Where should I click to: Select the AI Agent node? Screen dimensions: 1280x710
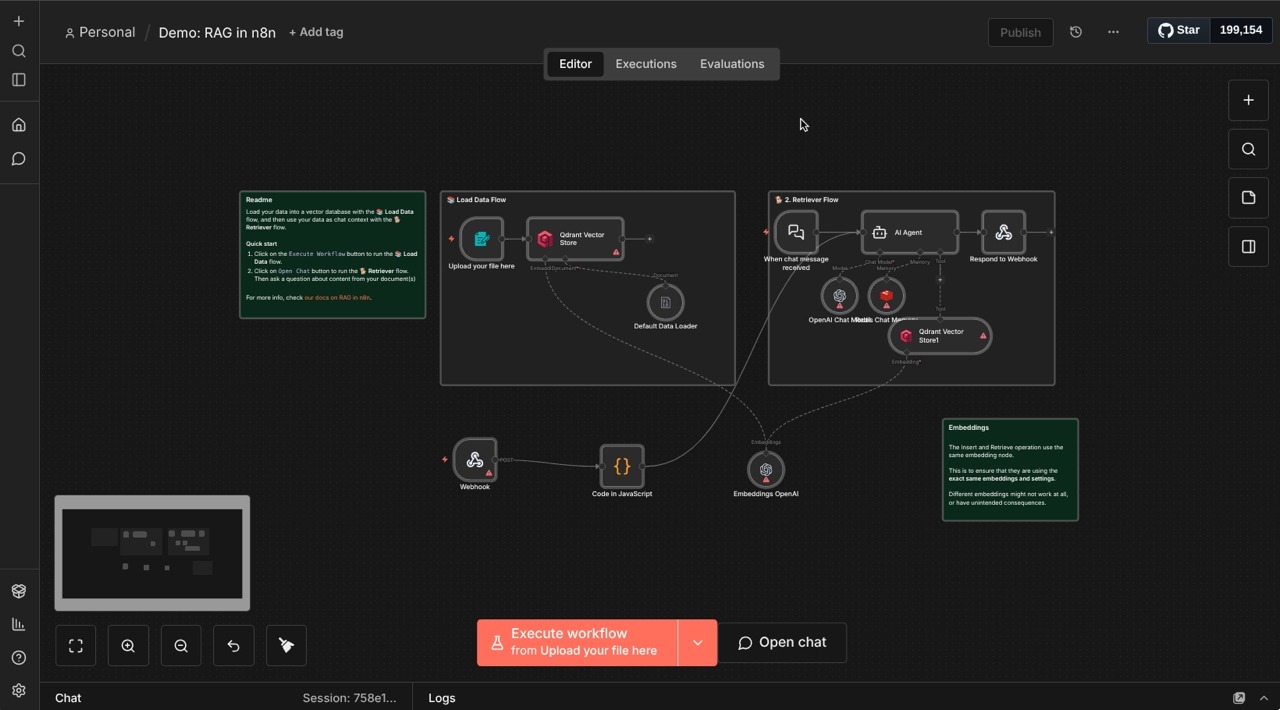pos(909,232)
